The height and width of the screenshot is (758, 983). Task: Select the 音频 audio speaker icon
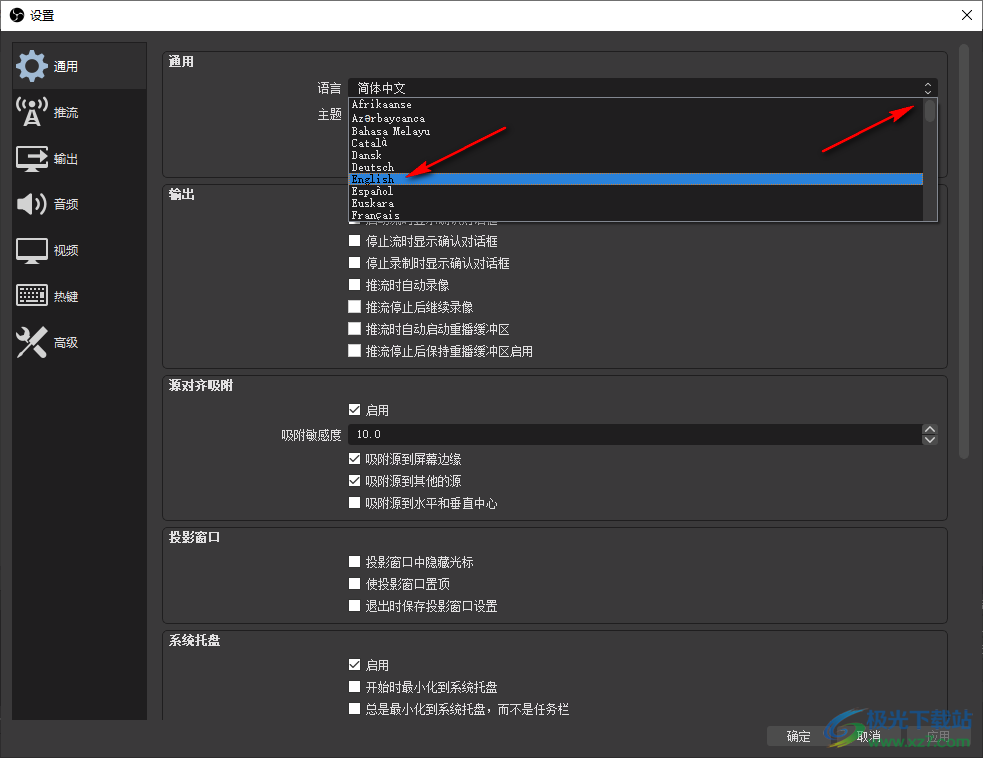coord(31,204)
